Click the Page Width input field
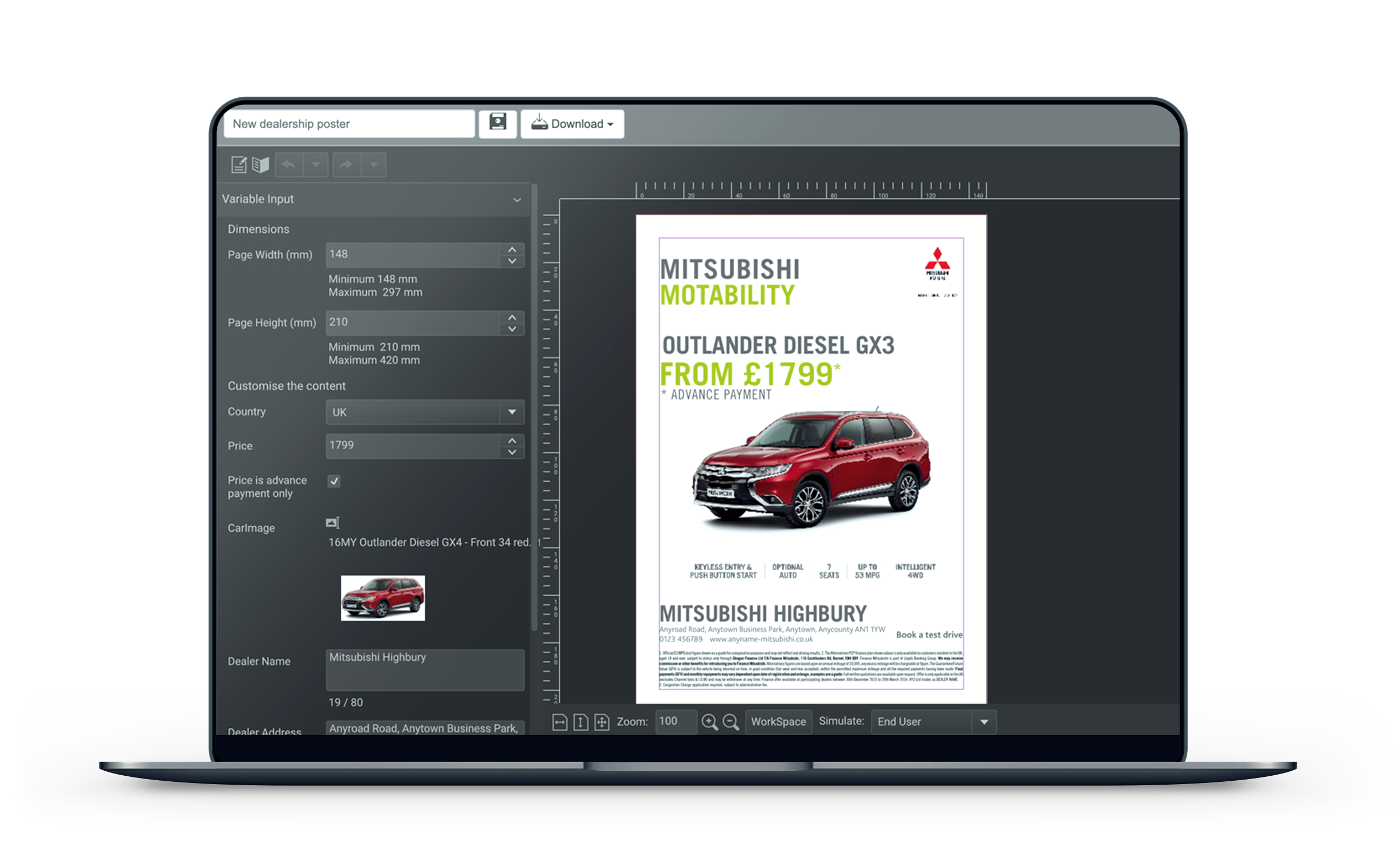The height and width of the screenshot is (868, 1394). pyautogui.click(x=413, y=255)
